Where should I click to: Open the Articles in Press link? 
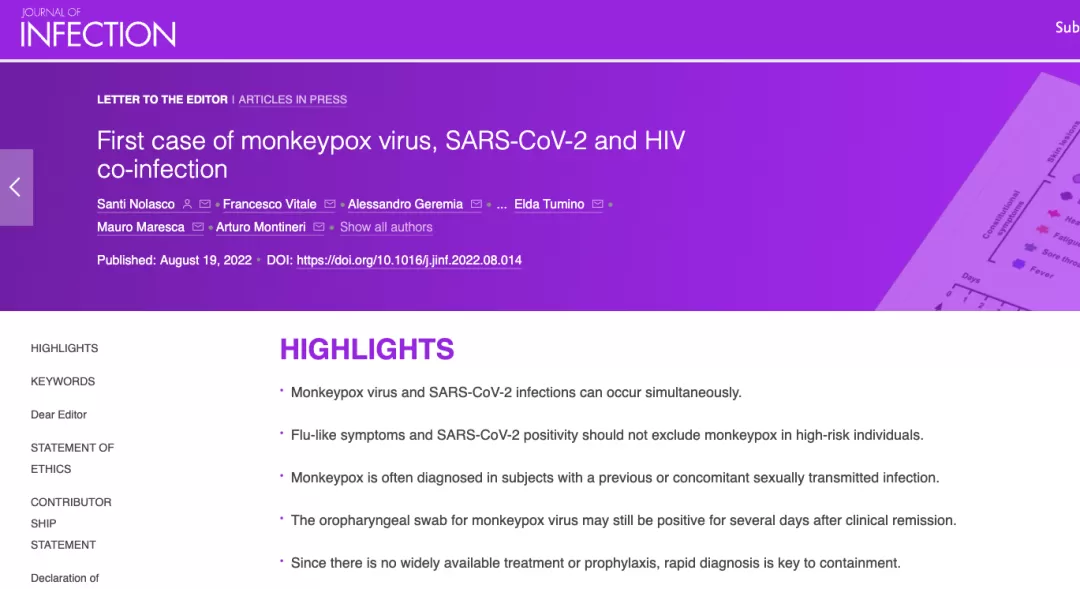pos(293,99)
